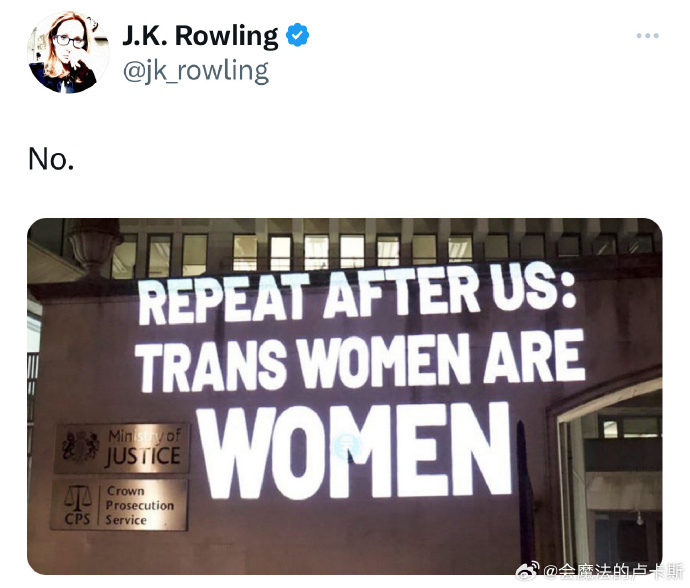Open the @jk_rowling handle link

[x=196, y=71]
